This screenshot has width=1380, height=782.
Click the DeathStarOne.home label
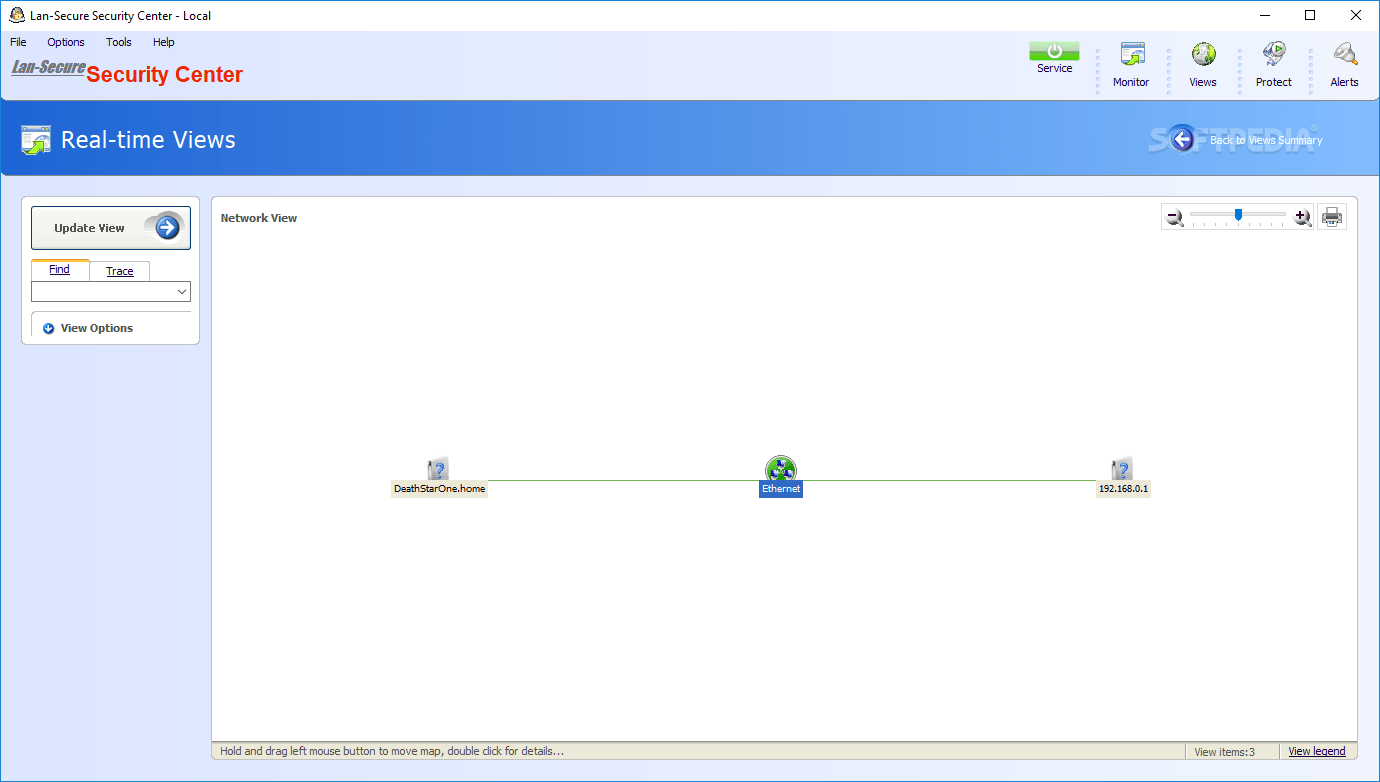click(439, 489)
